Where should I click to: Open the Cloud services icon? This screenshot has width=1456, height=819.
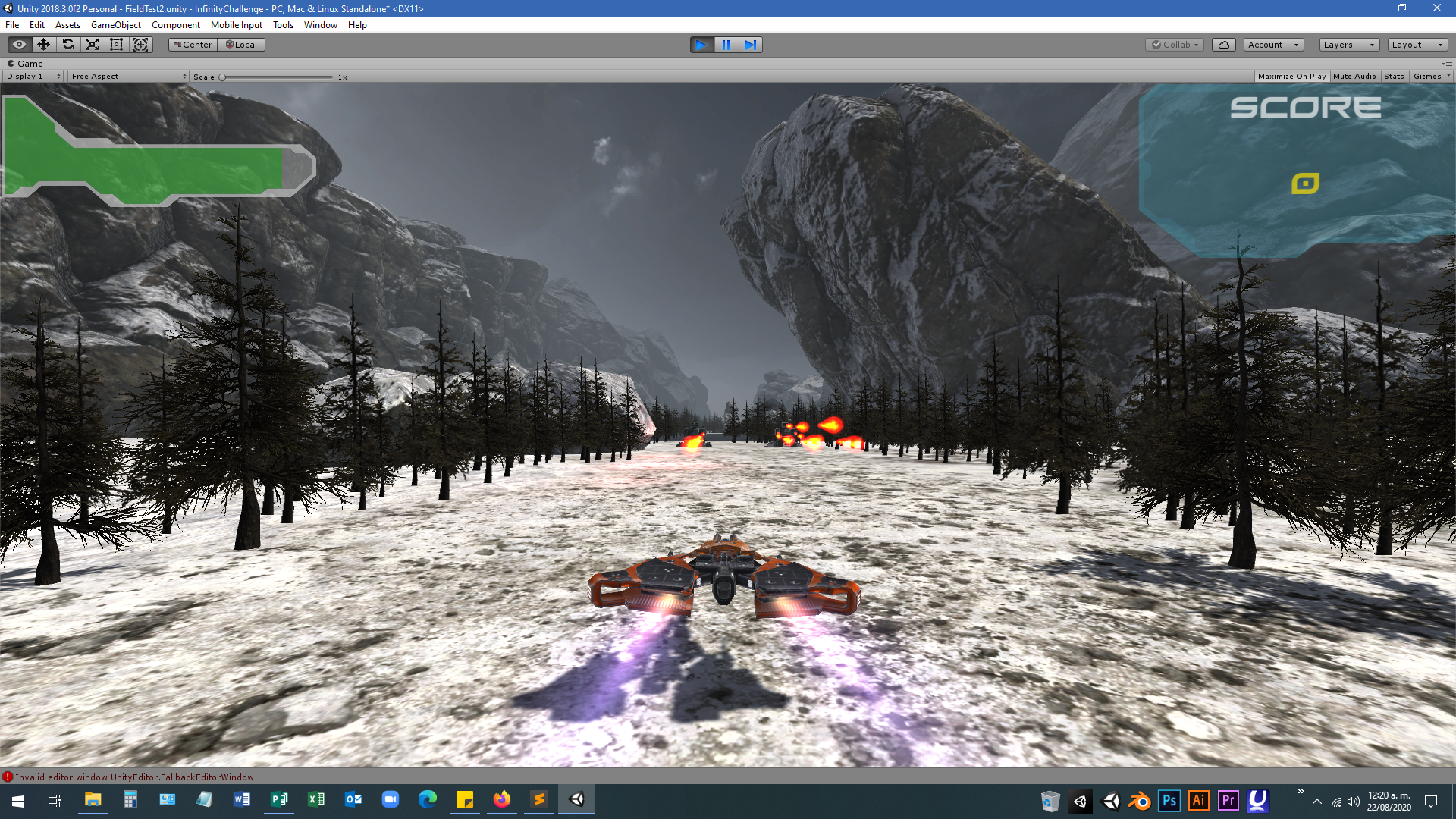1223,45
